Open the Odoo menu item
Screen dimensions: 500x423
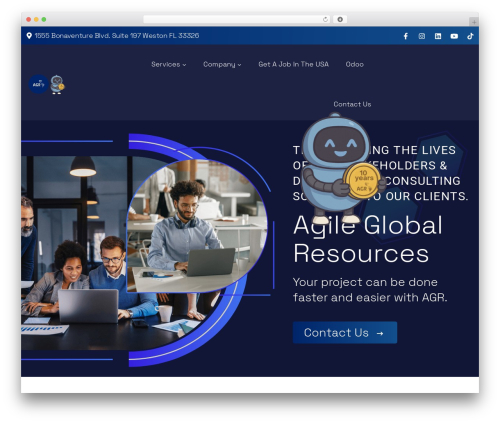coord(354,64)
